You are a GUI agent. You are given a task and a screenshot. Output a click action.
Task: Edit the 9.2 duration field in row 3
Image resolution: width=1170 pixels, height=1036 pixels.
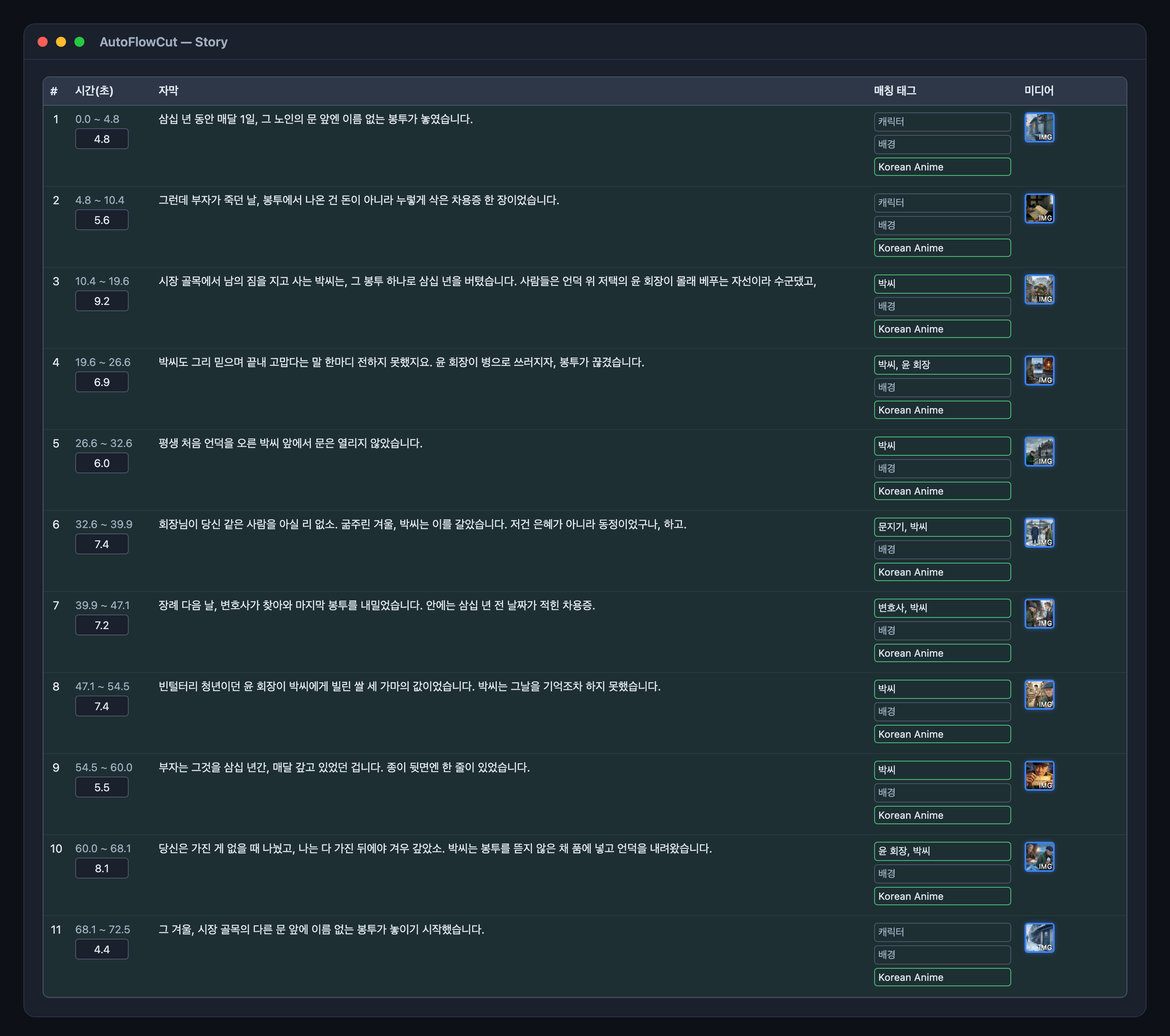(102, 301)
